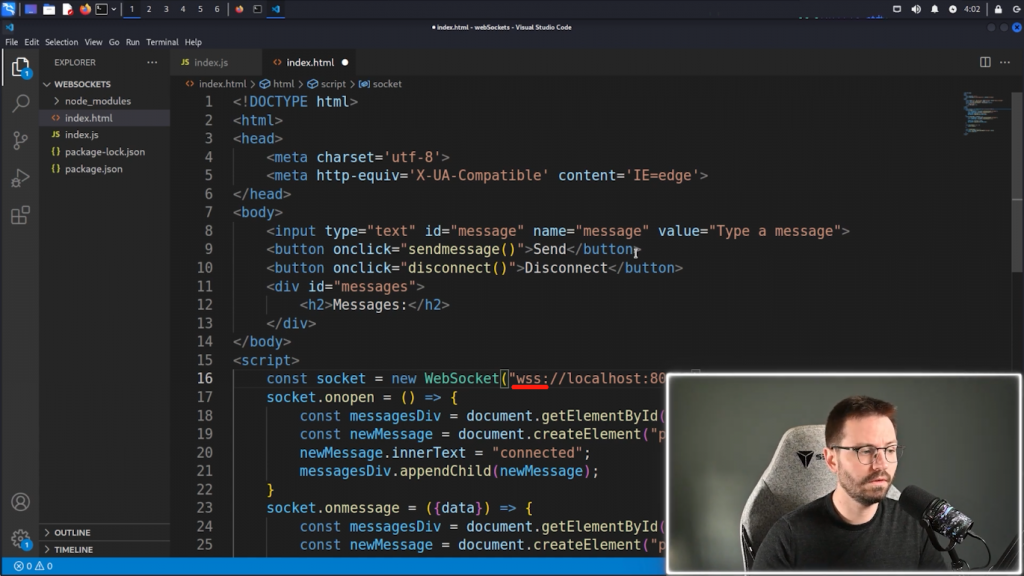Open the Explorer view in the activity bar

point(20,67)
